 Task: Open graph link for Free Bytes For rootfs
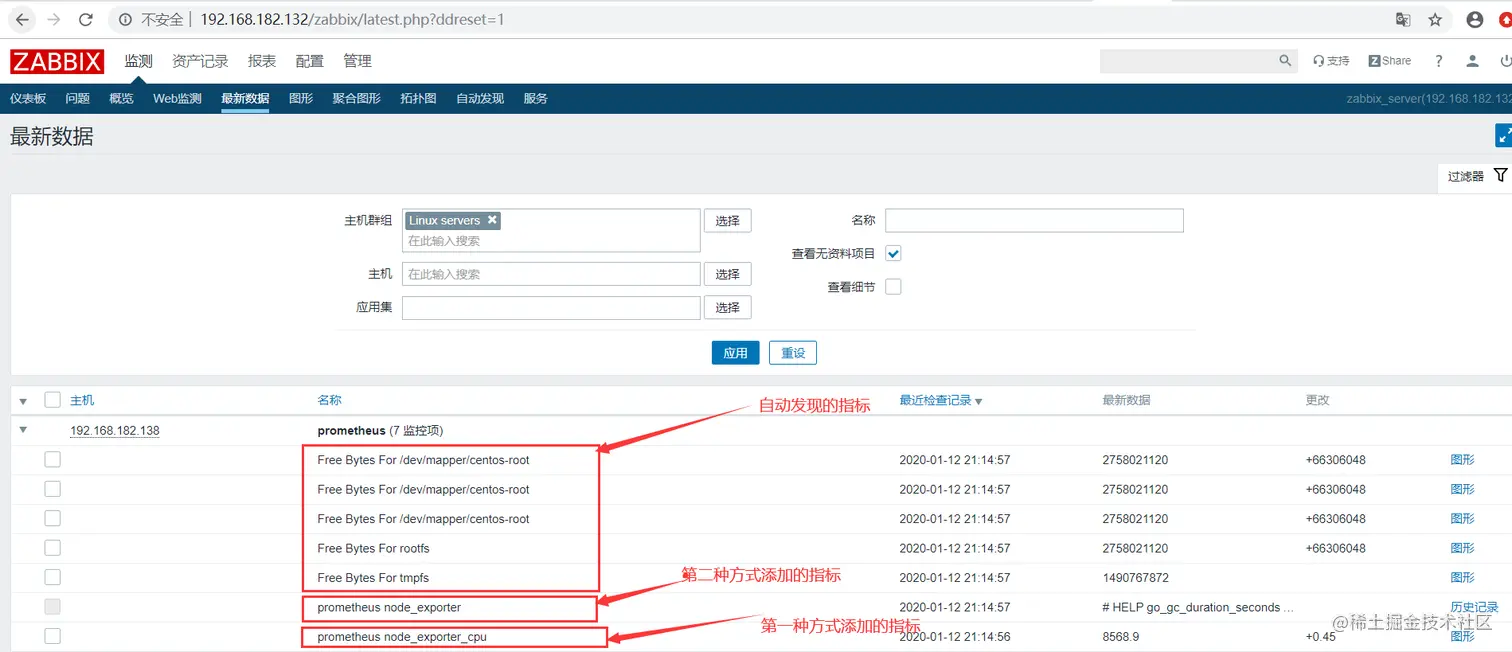click(x=1462, y=548)
